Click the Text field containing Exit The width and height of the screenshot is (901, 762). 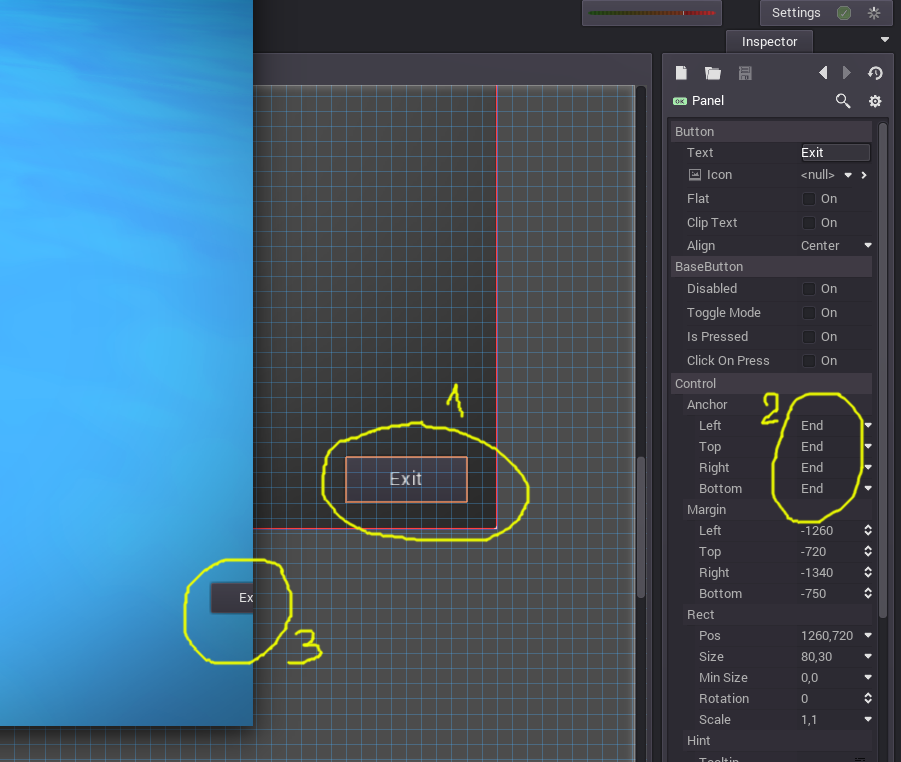tap(834, 152)
